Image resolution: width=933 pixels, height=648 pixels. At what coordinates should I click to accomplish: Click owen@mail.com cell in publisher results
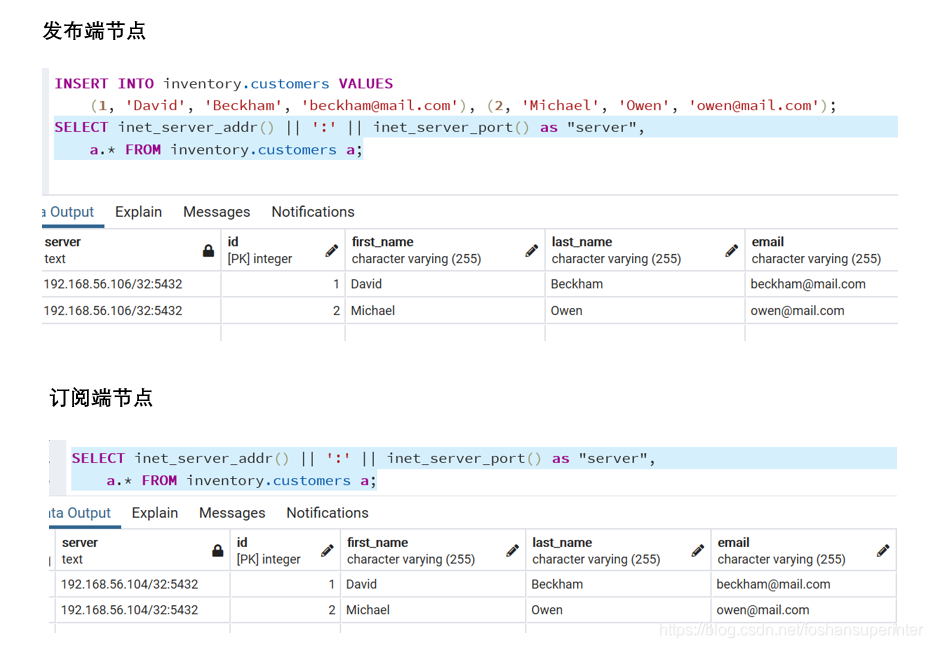tap(821, 311)
